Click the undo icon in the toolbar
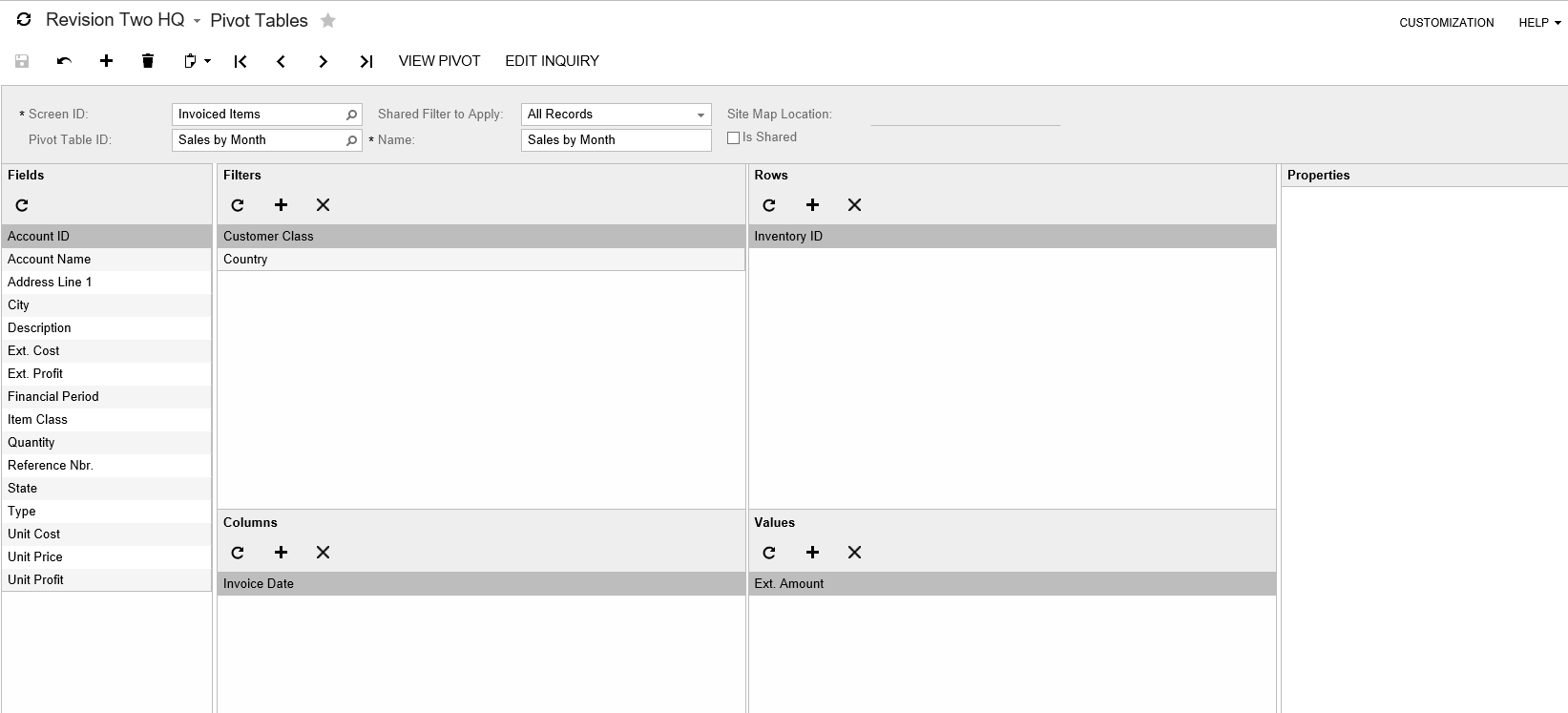1568x713 pixels. tap(64, 61)
